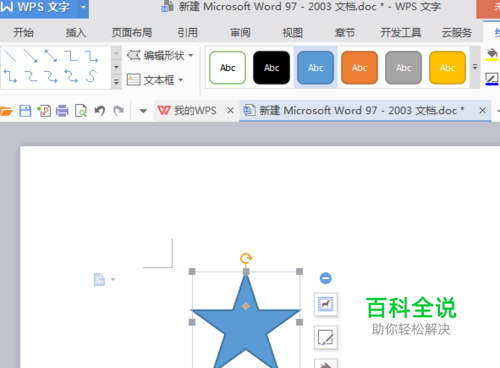This screenshot has width=500, height=368.
Task: Open the 引用 ribbon tab
Action: coord(187,33)
